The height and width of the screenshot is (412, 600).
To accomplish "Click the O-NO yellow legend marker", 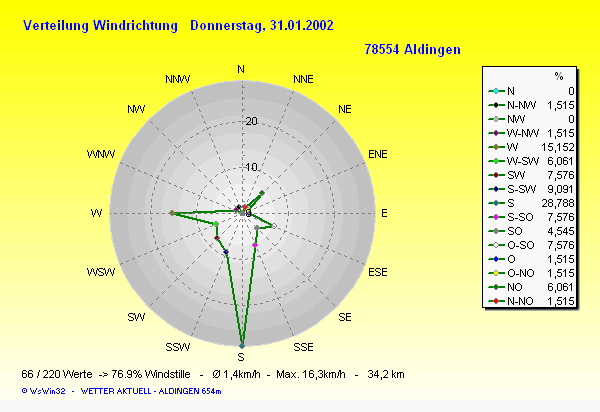I will pos(497,271).
